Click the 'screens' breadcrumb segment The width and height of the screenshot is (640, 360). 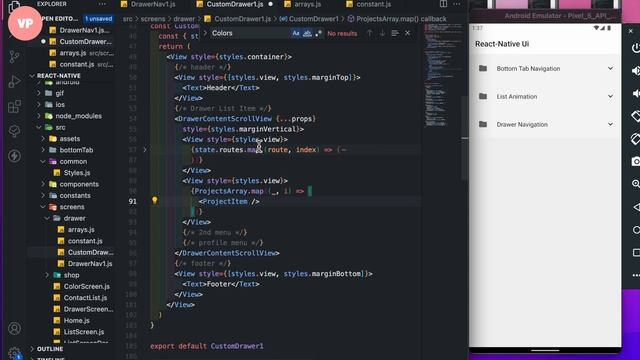click(x=153, y=19)
